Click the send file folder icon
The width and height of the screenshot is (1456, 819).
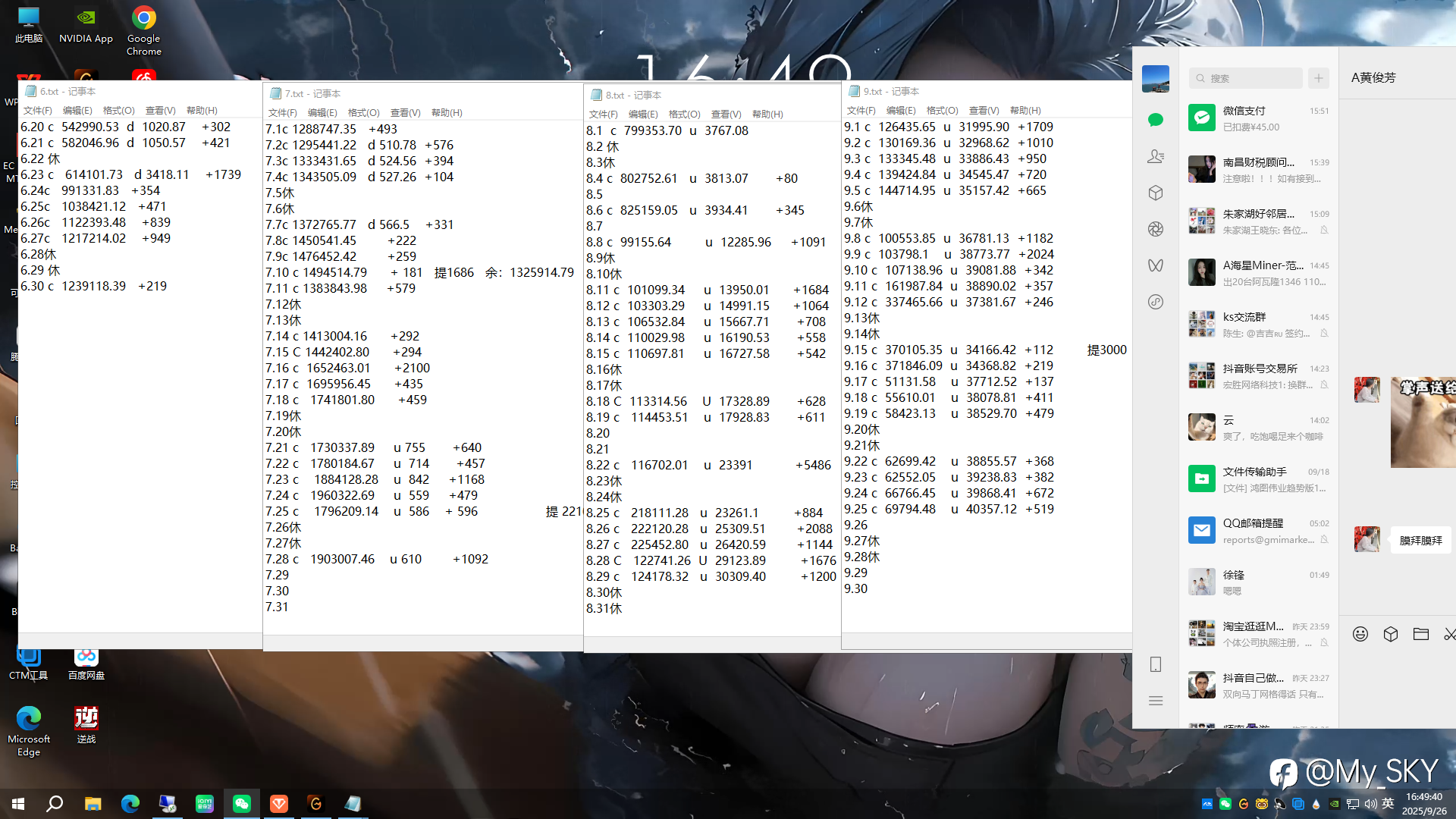coord(1421,634)
